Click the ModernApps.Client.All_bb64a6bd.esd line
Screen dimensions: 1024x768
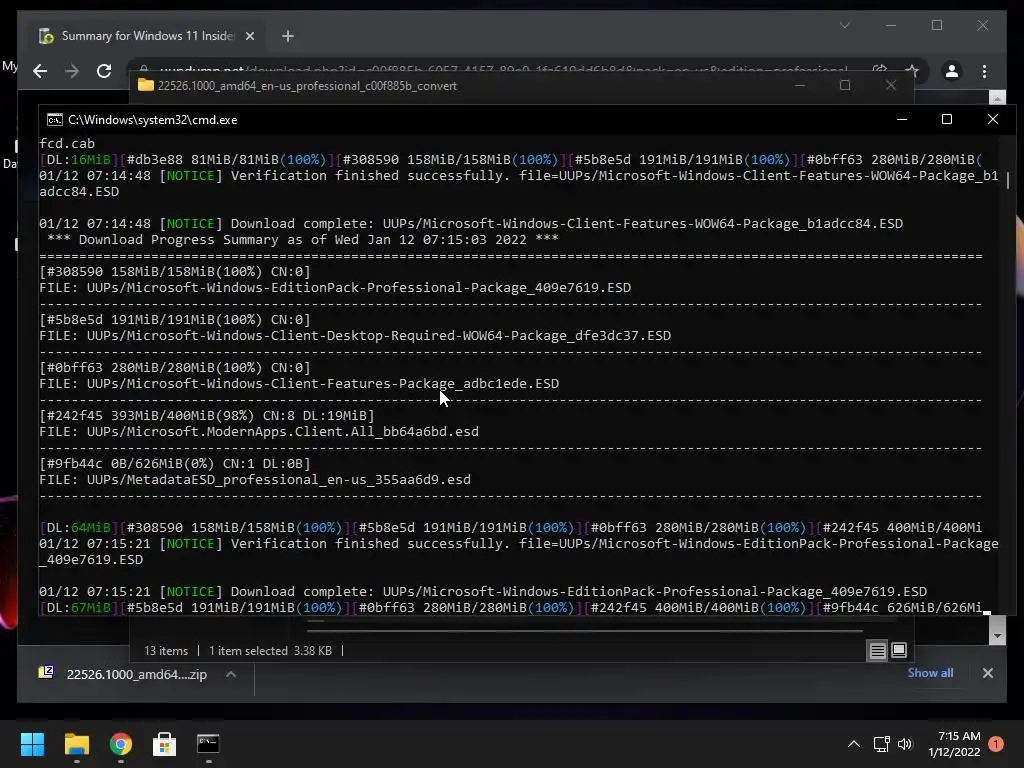tap(259, 432)
